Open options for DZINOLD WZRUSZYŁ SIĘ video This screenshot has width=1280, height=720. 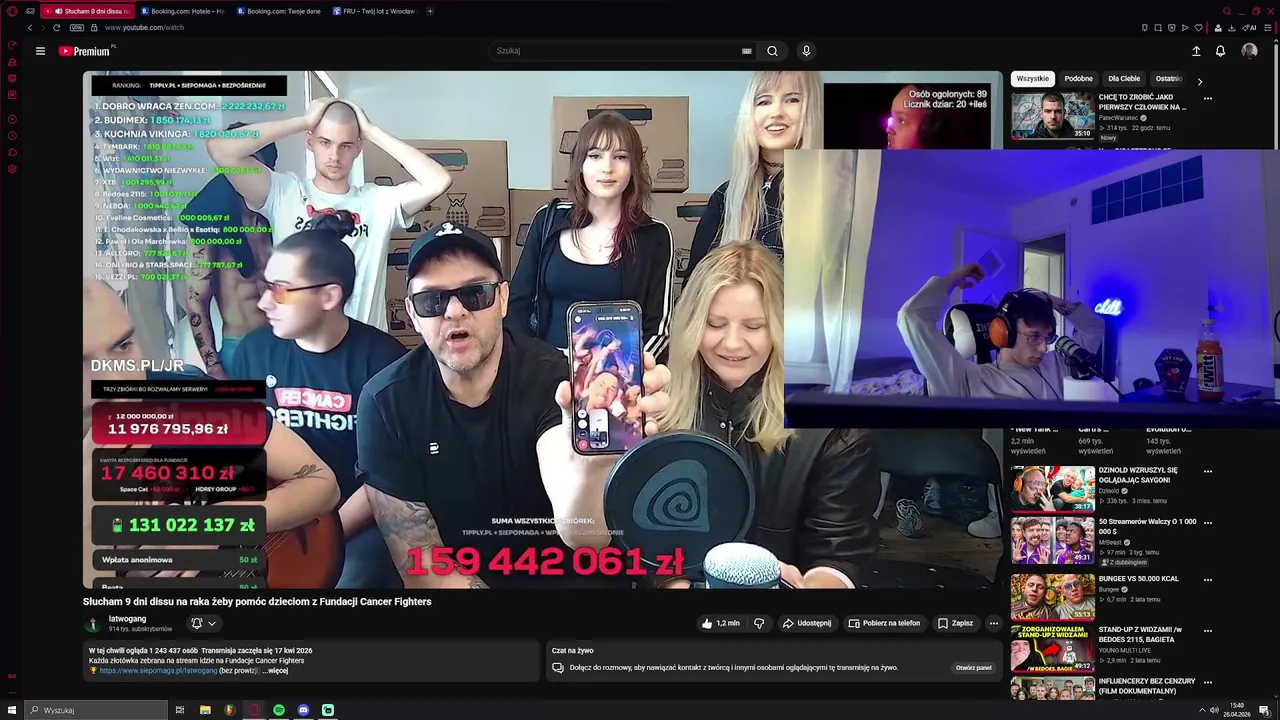coord(1207,471)
